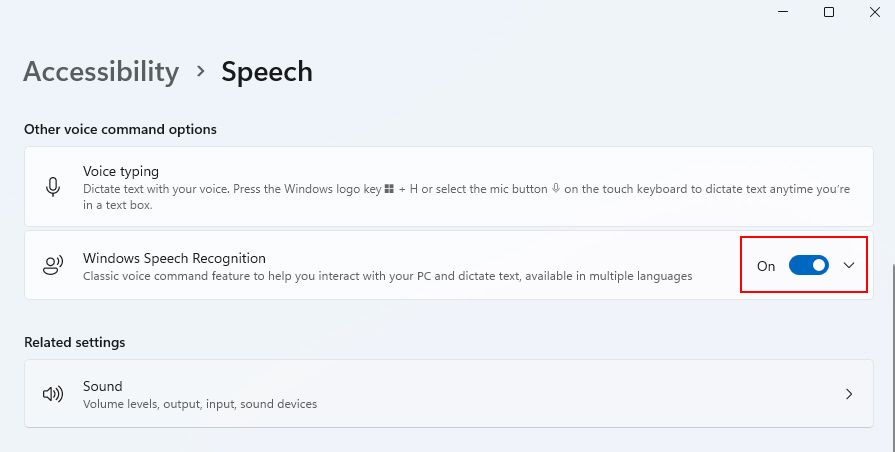
Task: Click the Speech page heading
Action: coord(267,72)
